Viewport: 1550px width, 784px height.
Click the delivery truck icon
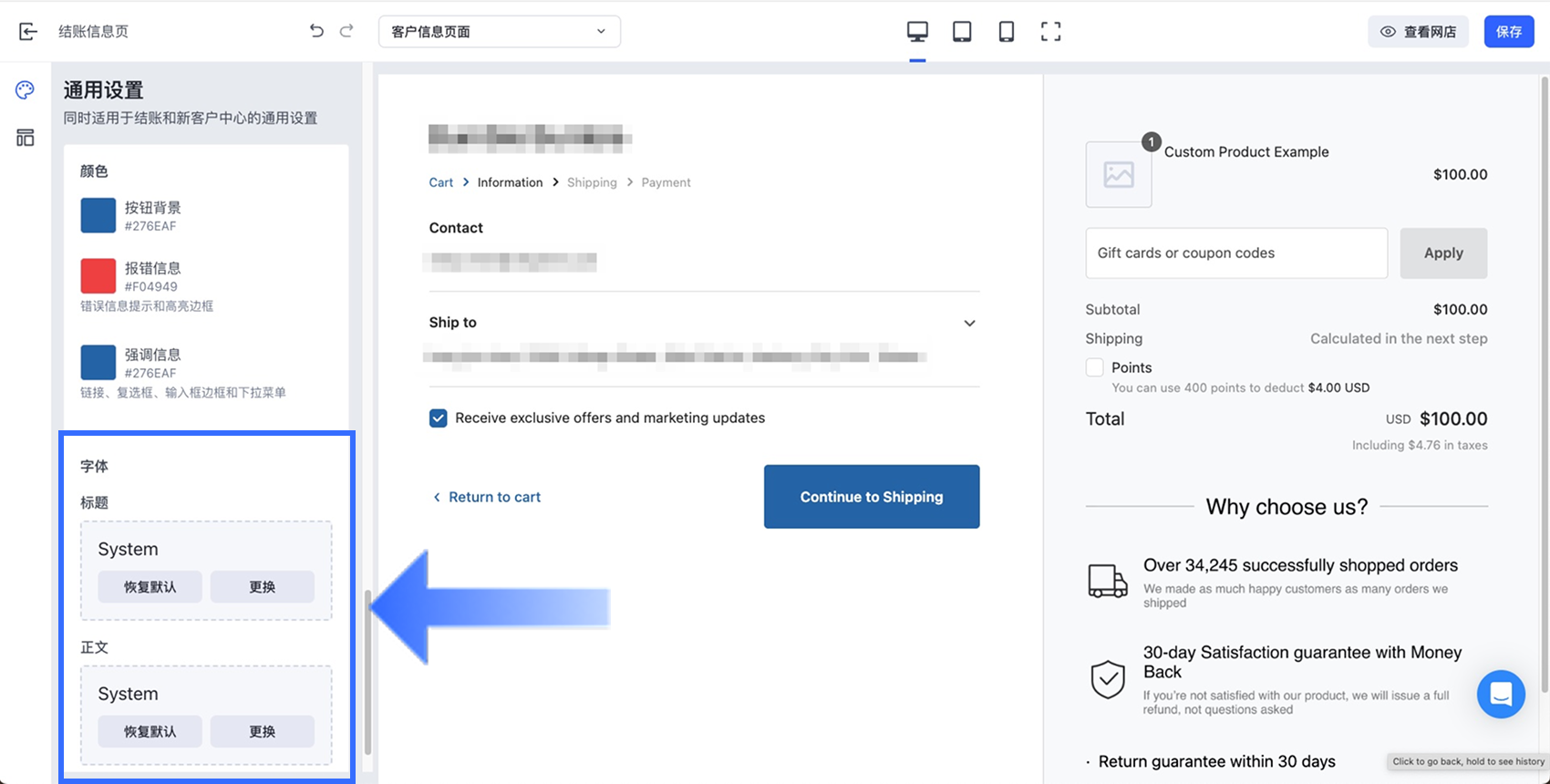(x=1108, y=581)
